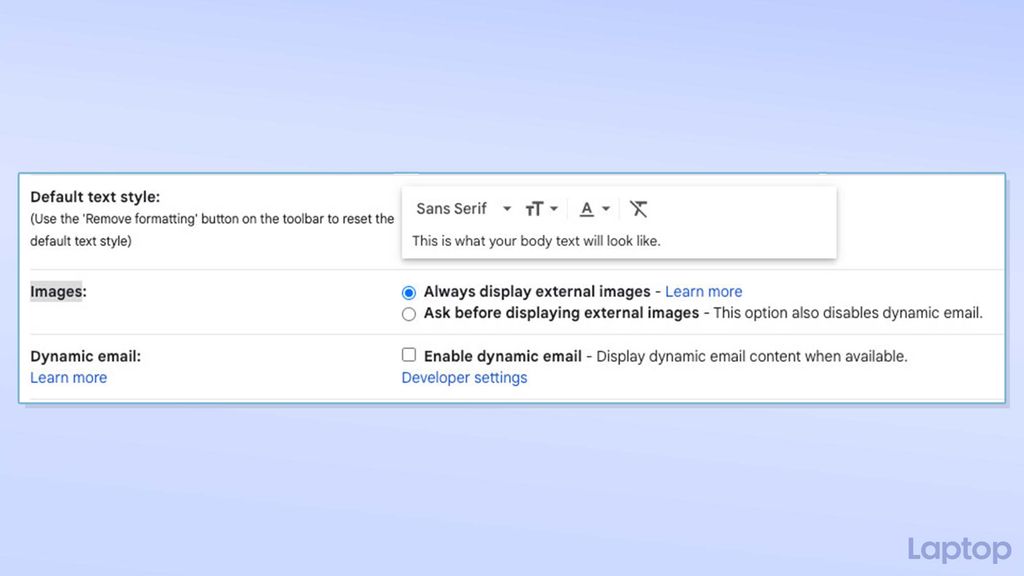The width and height of the screenshot is (1024, 576).
Task: Click 'Learn more' next to external images
Action: (x=703, y=291)
